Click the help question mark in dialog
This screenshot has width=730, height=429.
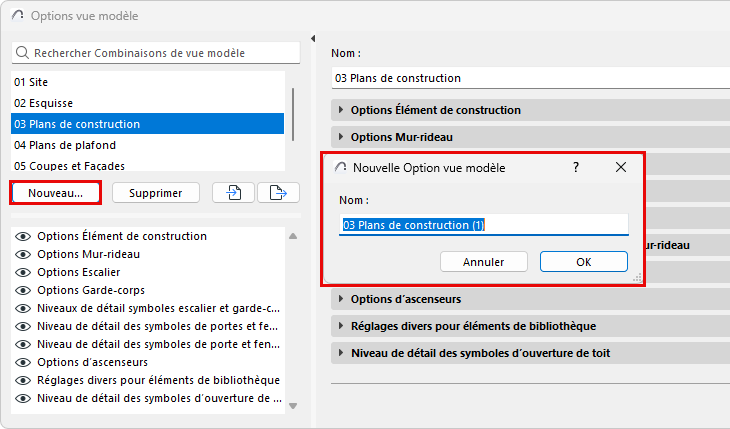click(576, 168)
